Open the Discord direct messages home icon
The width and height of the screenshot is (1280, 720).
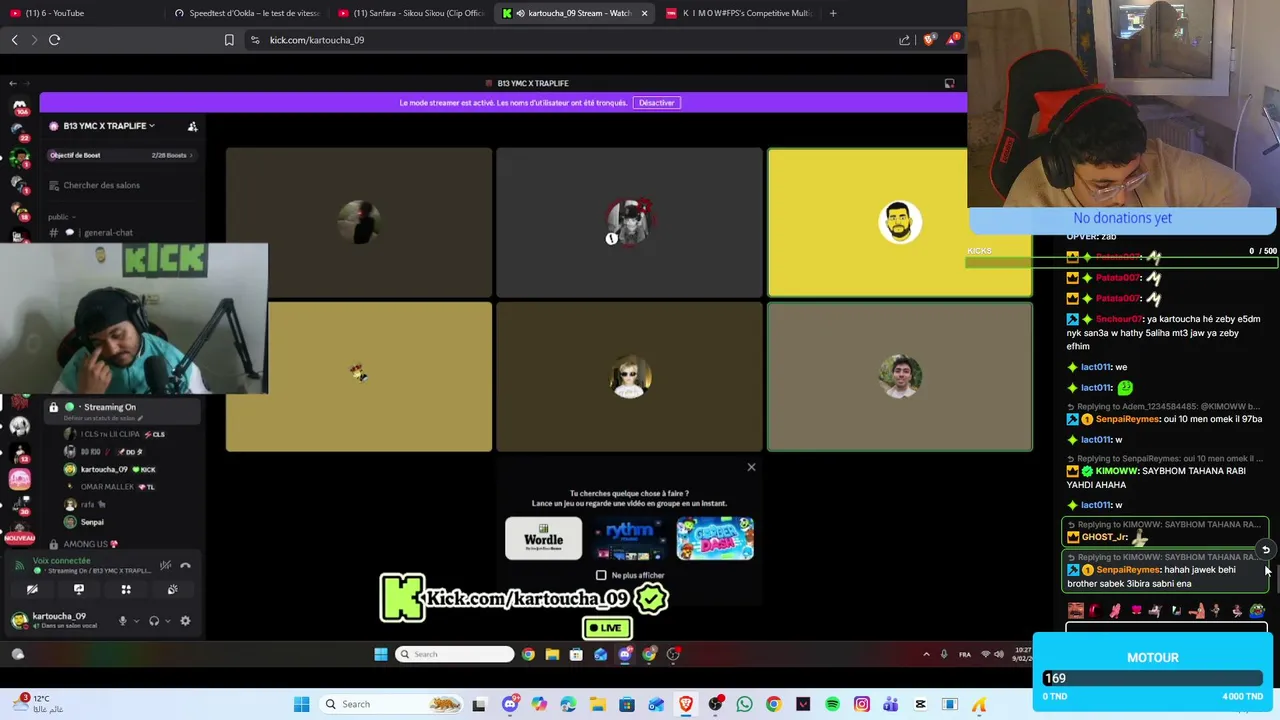[19, 107]
